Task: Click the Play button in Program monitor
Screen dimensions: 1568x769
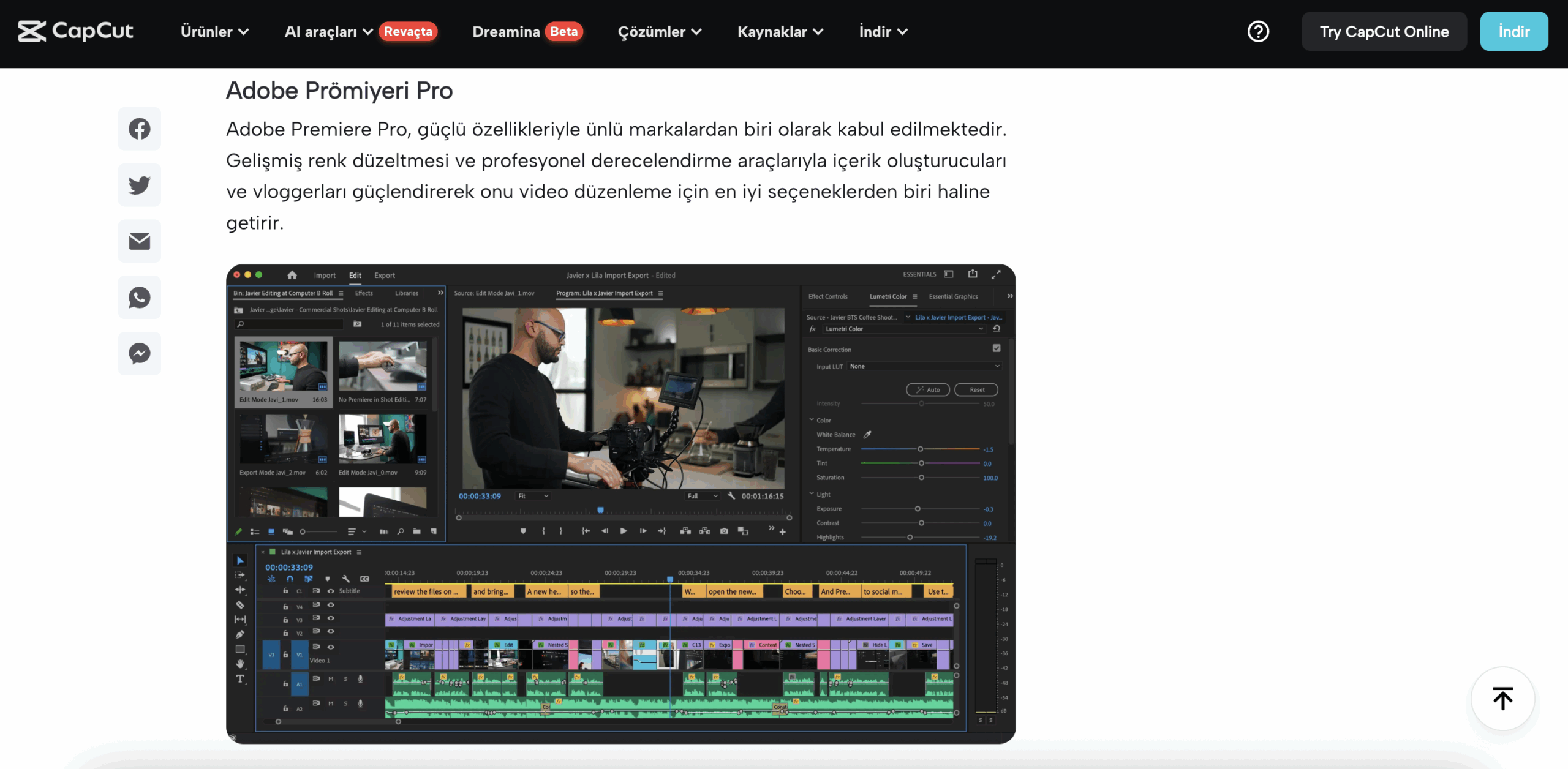Action: pos(624,531)
